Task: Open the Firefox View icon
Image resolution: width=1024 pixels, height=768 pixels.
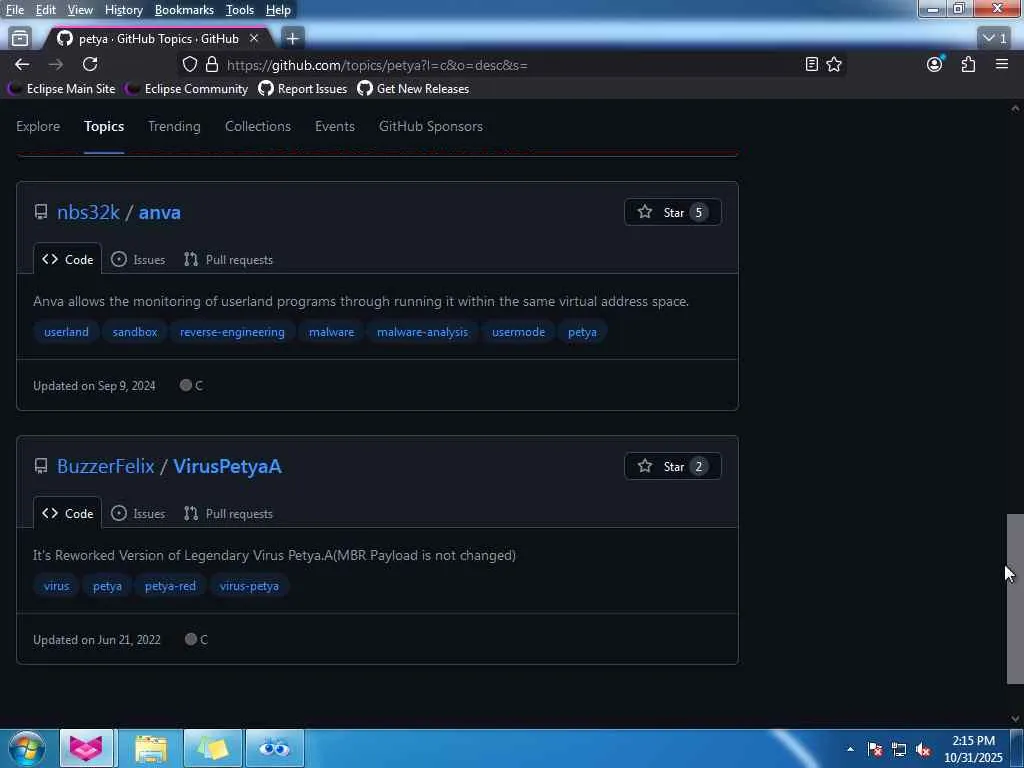Action: [x=20, y=39]
